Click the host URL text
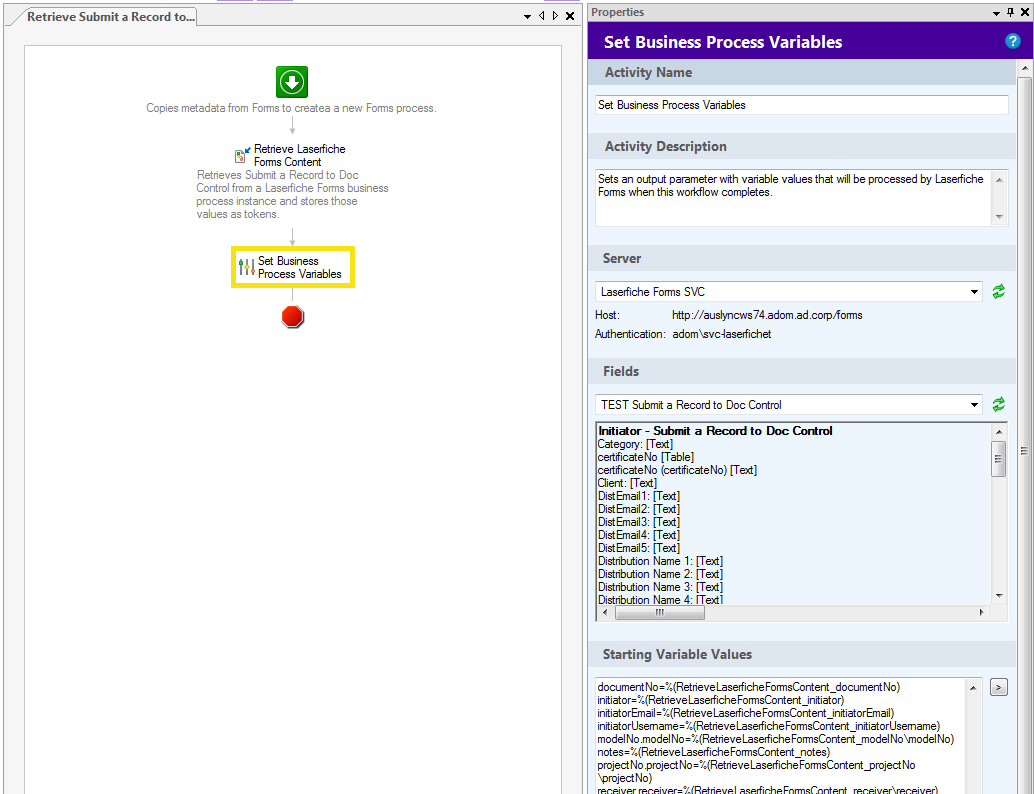 pos(767,315)
